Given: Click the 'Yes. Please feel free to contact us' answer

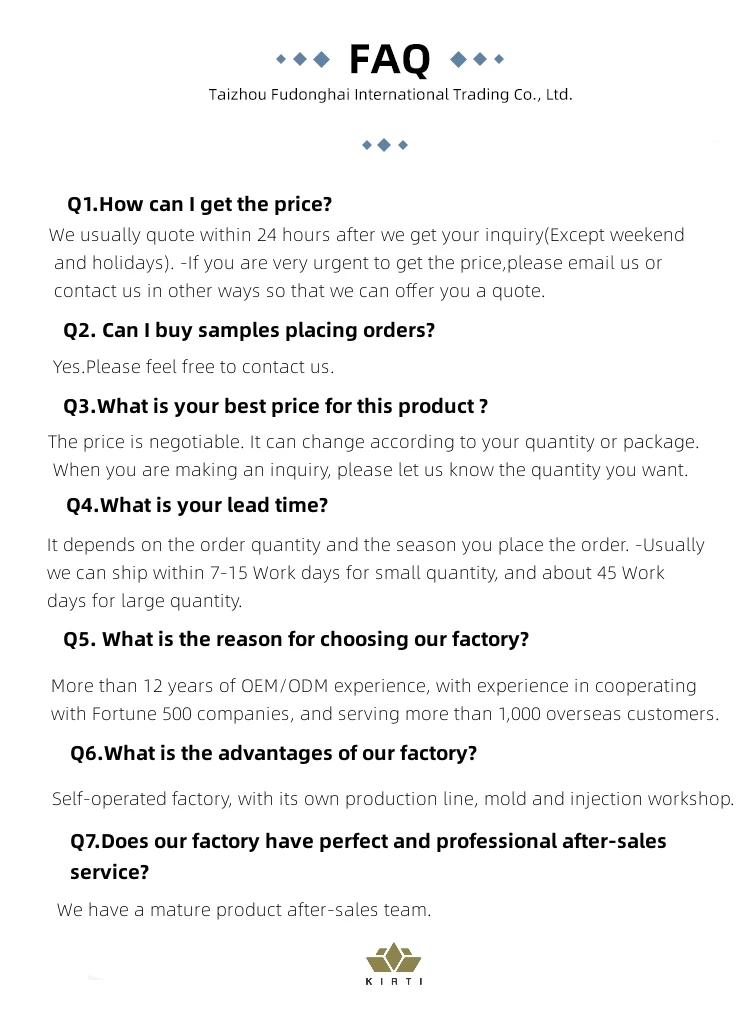Looking at the screenshot, I should coord(193,367).
